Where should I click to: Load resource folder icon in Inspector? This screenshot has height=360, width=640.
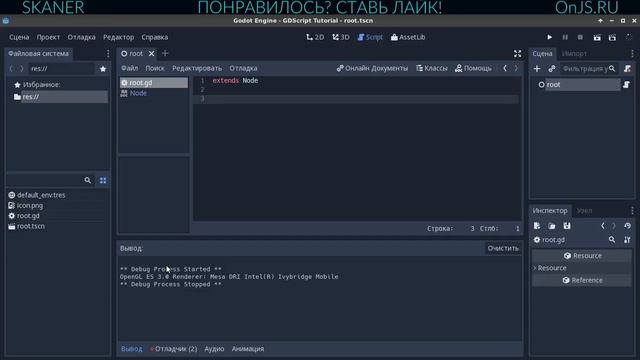[552, 226]
